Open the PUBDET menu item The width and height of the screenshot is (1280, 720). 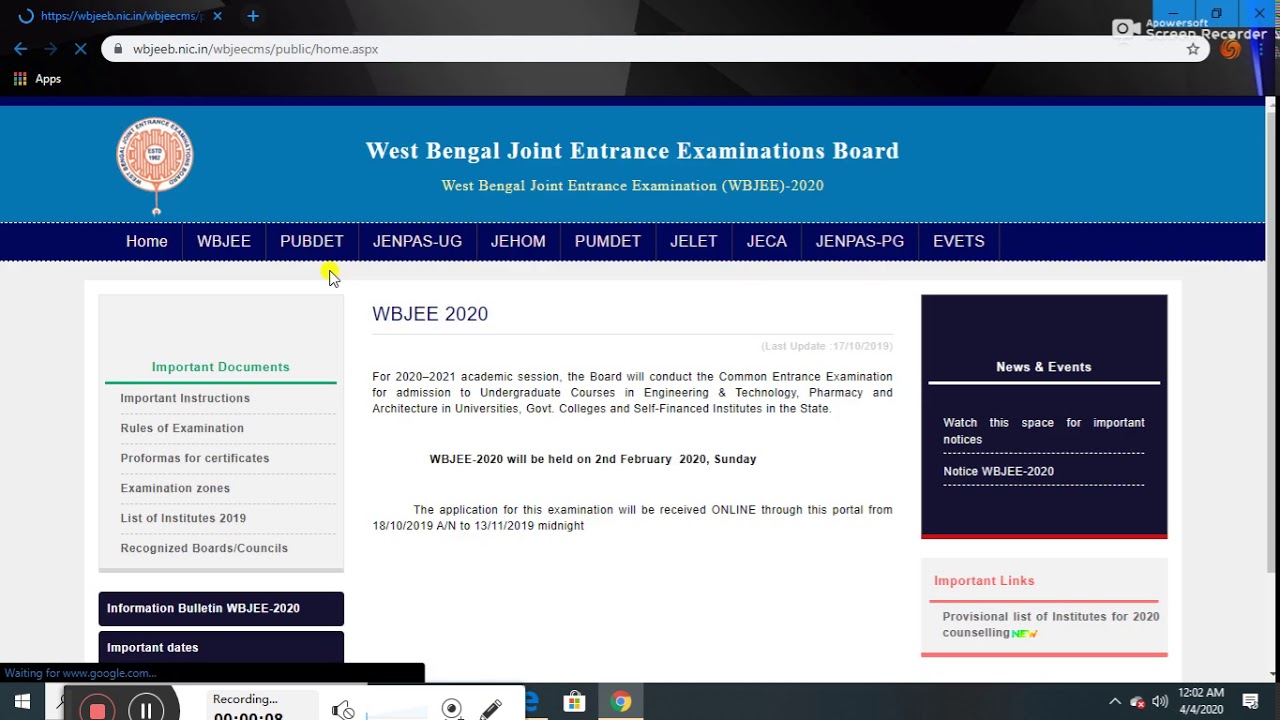pyautogui.click(x=312, y=241)
